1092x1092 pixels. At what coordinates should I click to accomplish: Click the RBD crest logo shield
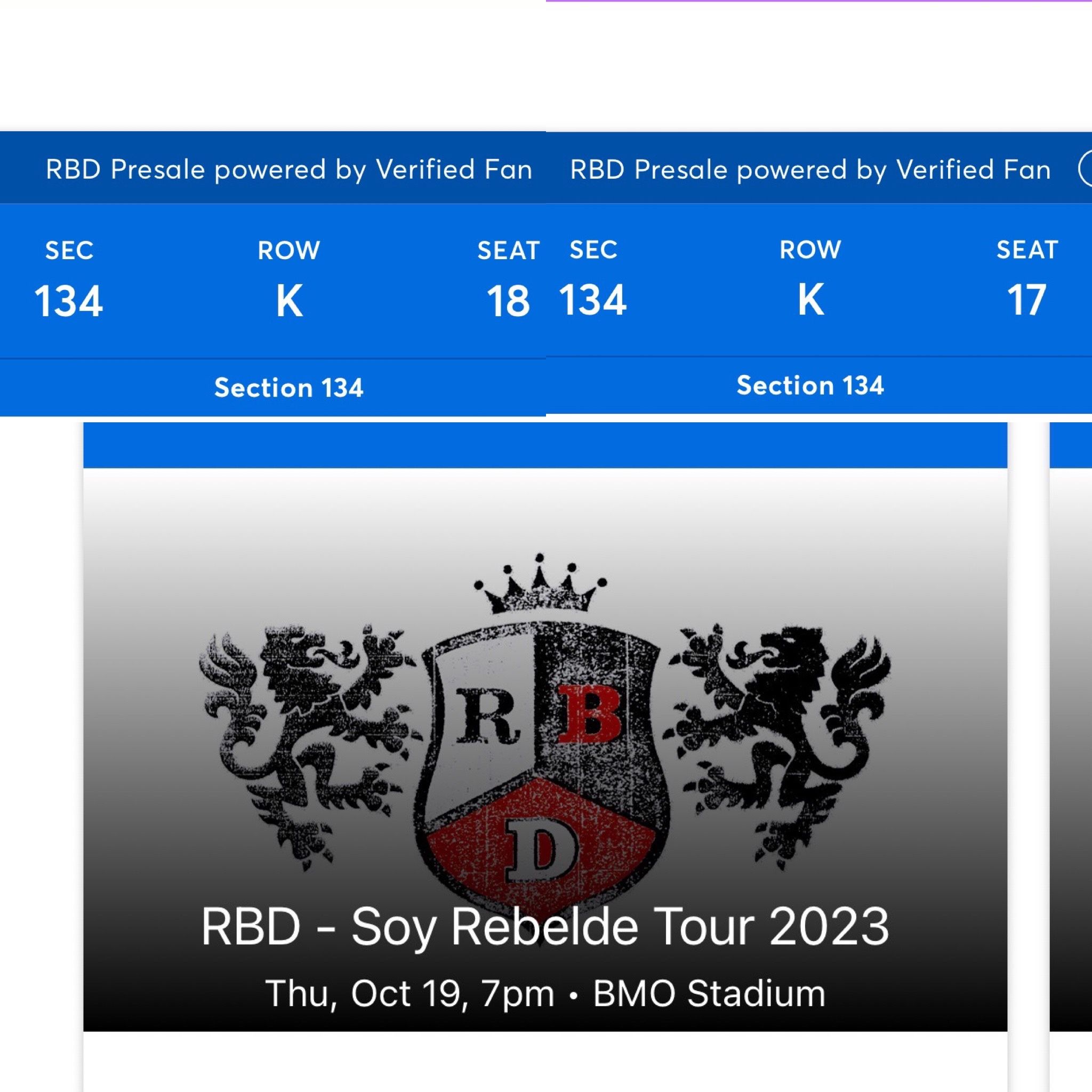[x=542, y=757]
